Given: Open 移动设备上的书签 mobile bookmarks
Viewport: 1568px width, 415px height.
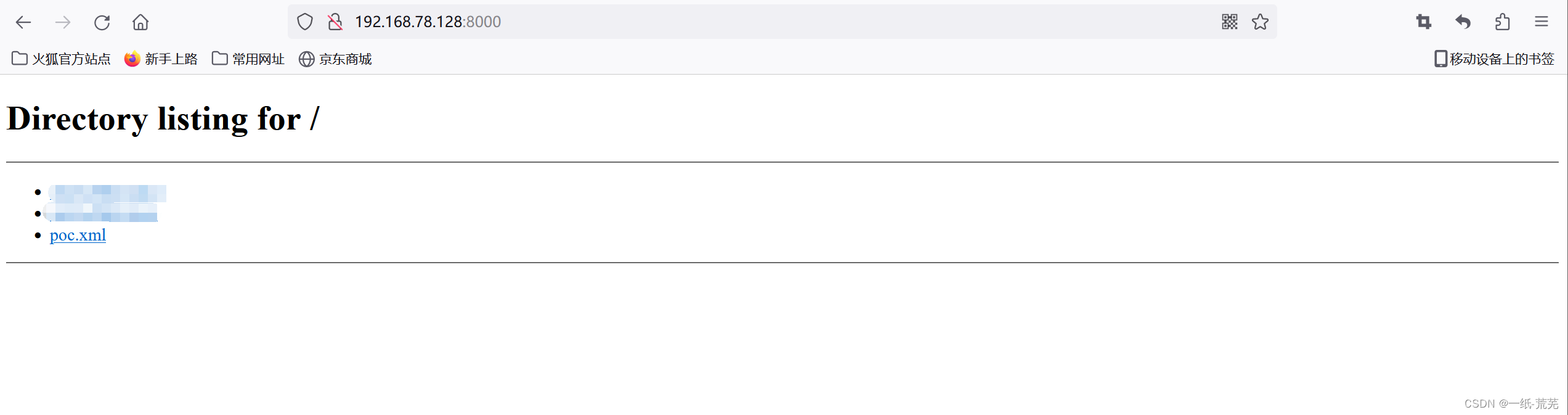Looking at the screenshot, I should [x=1494, y=59].
